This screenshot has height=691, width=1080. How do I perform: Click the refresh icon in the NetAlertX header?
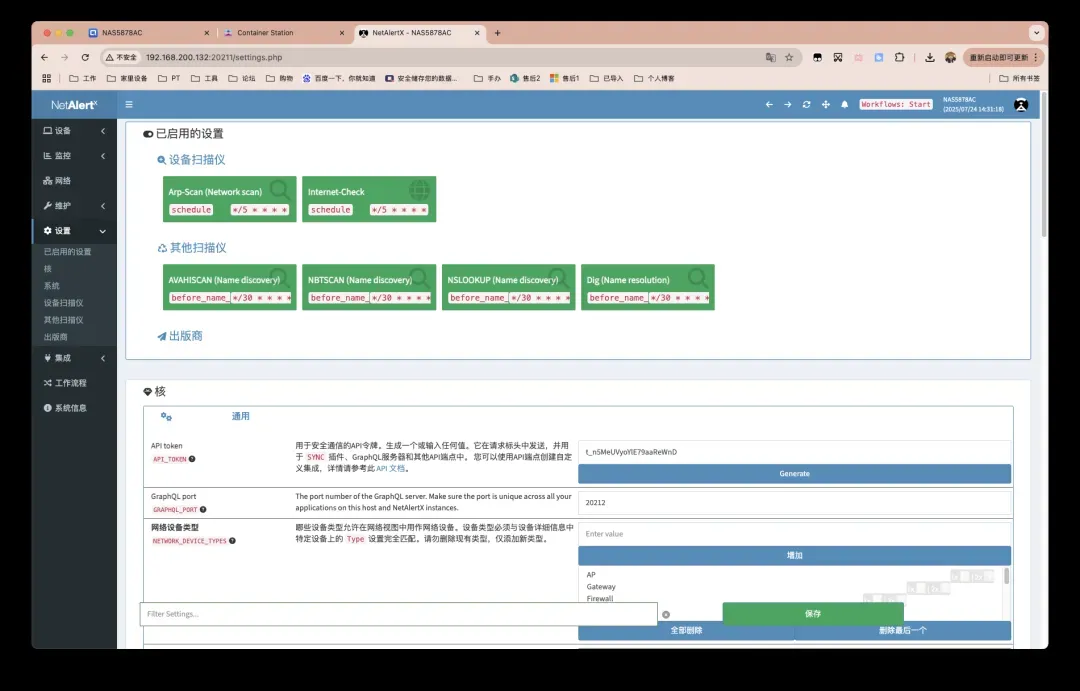pyautogui.click(x=806, y=104)
